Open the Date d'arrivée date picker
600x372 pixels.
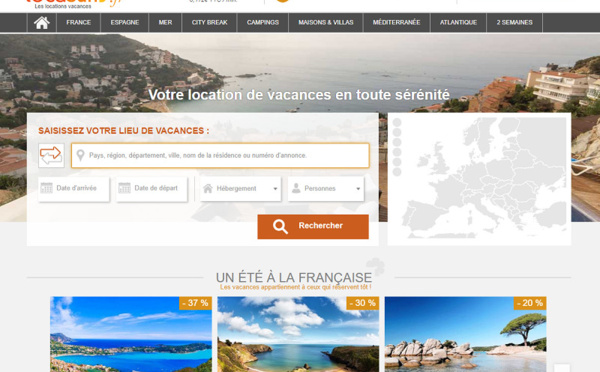74,189
